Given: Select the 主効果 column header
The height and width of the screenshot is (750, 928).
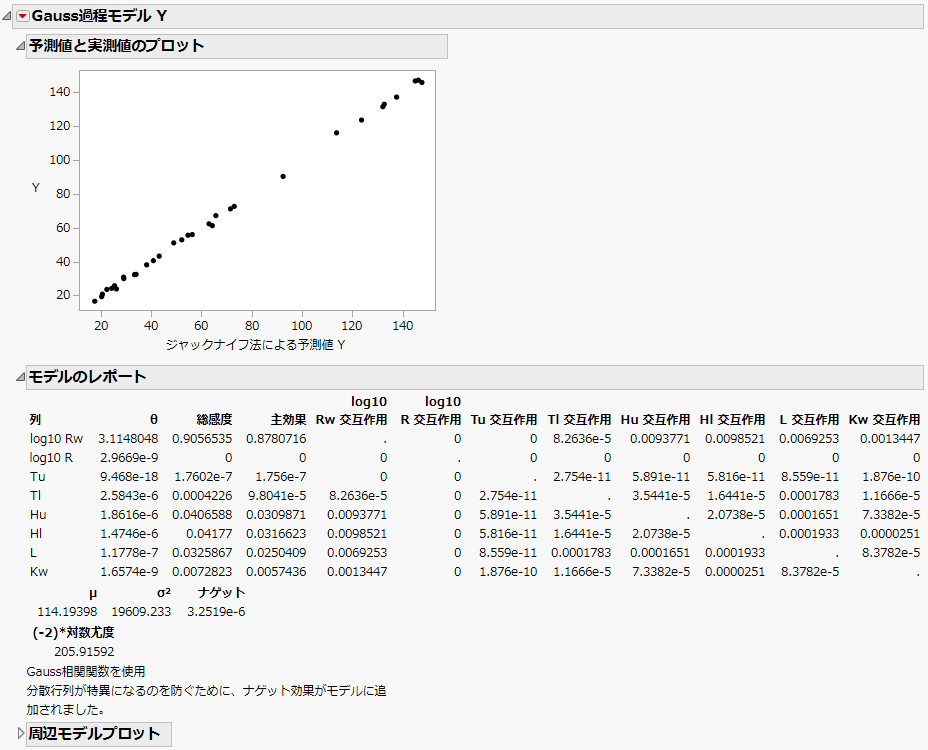Looking at the screenshot, I should 288,420.
